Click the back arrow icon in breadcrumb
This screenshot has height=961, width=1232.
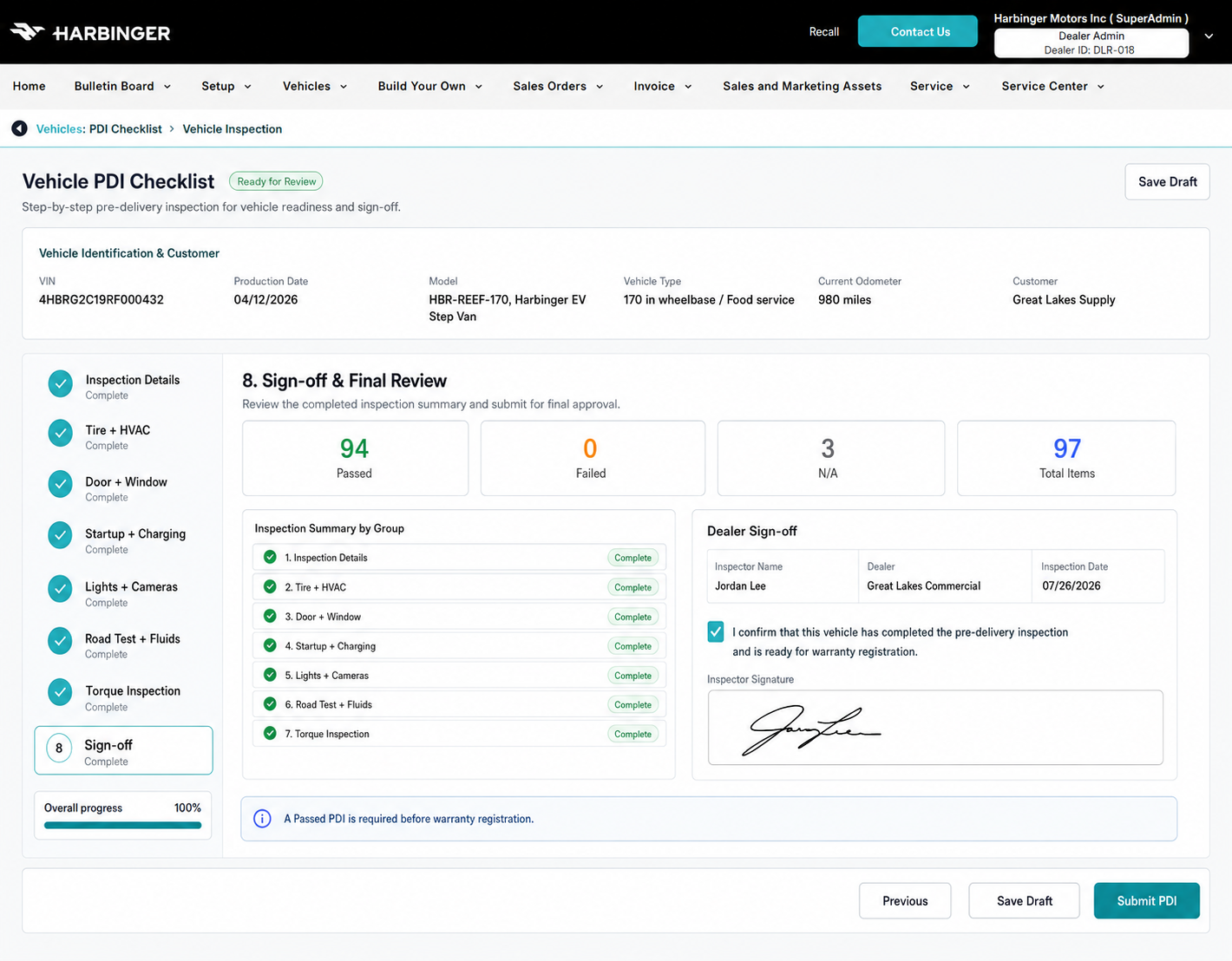[19, 128]
